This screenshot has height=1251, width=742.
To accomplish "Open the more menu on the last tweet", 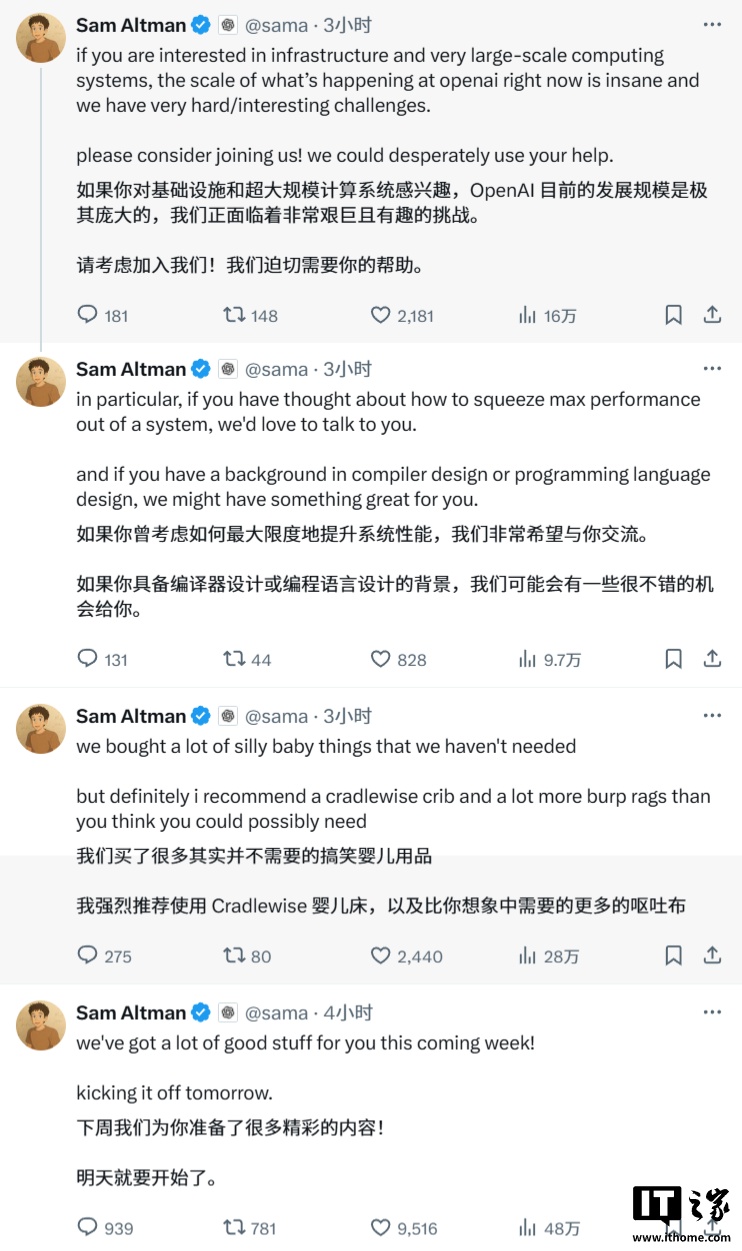I will point(712,1013).
